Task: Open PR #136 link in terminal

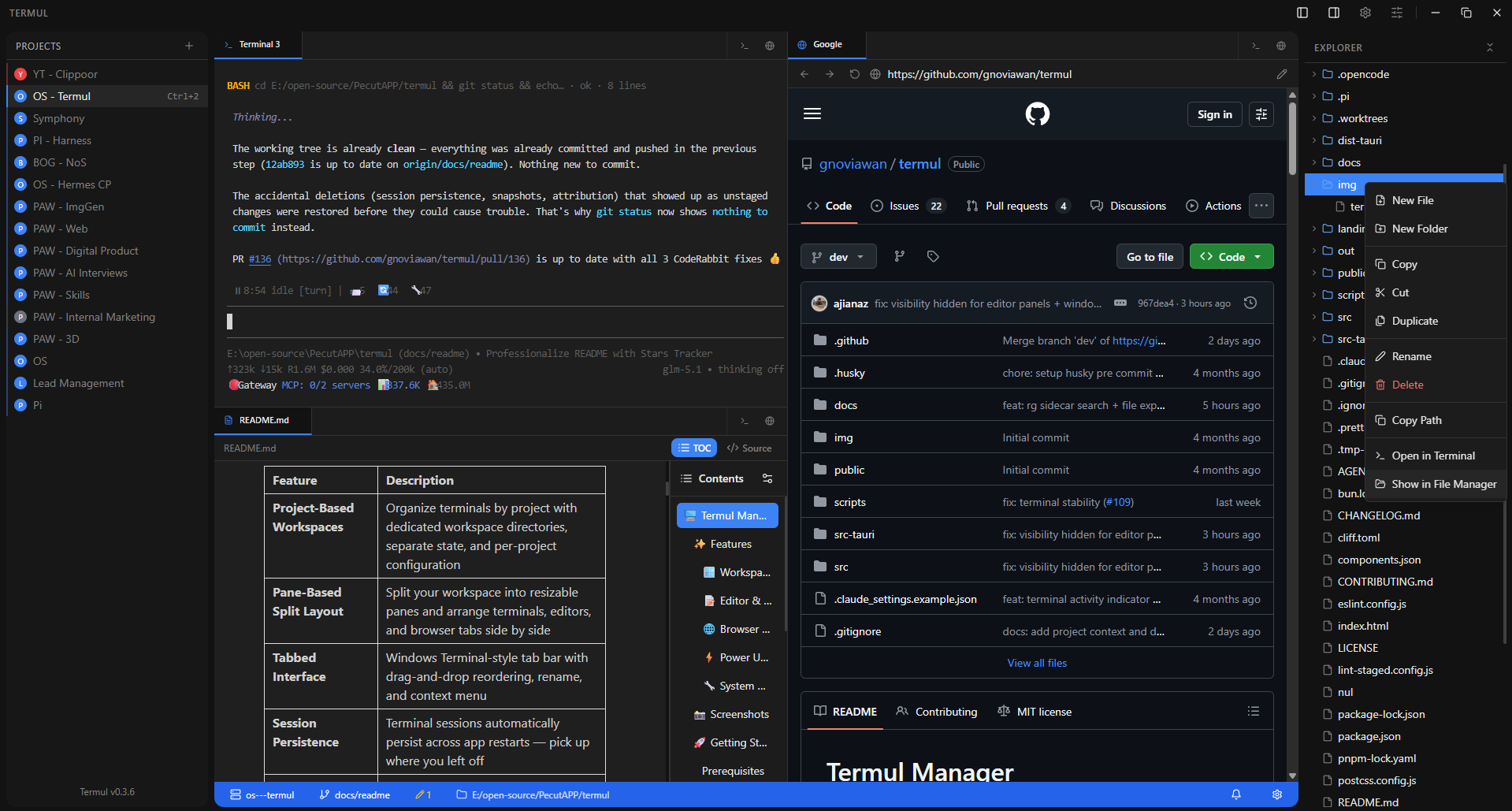Action: tap(260, 259)
